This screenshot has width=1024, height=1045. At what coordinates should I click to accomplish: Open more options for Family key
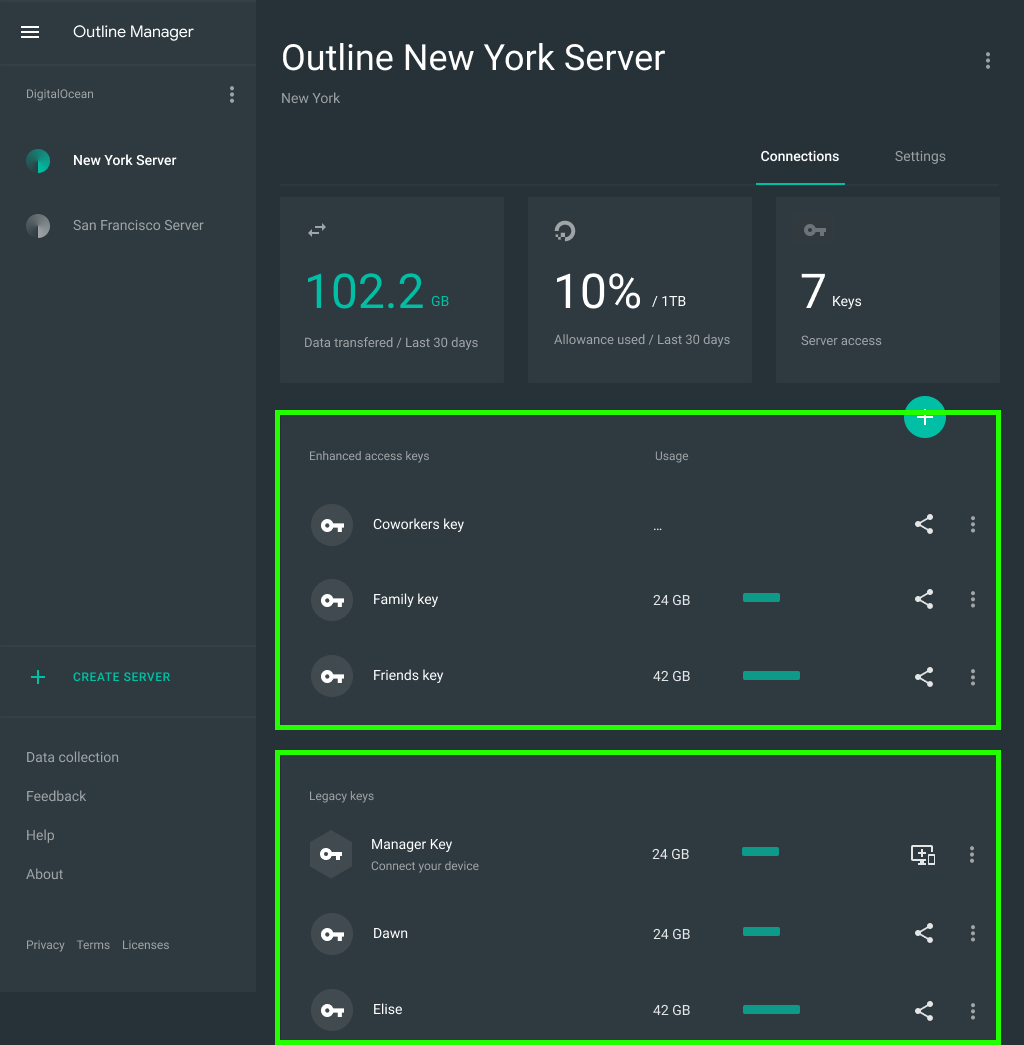click(972, 599)
